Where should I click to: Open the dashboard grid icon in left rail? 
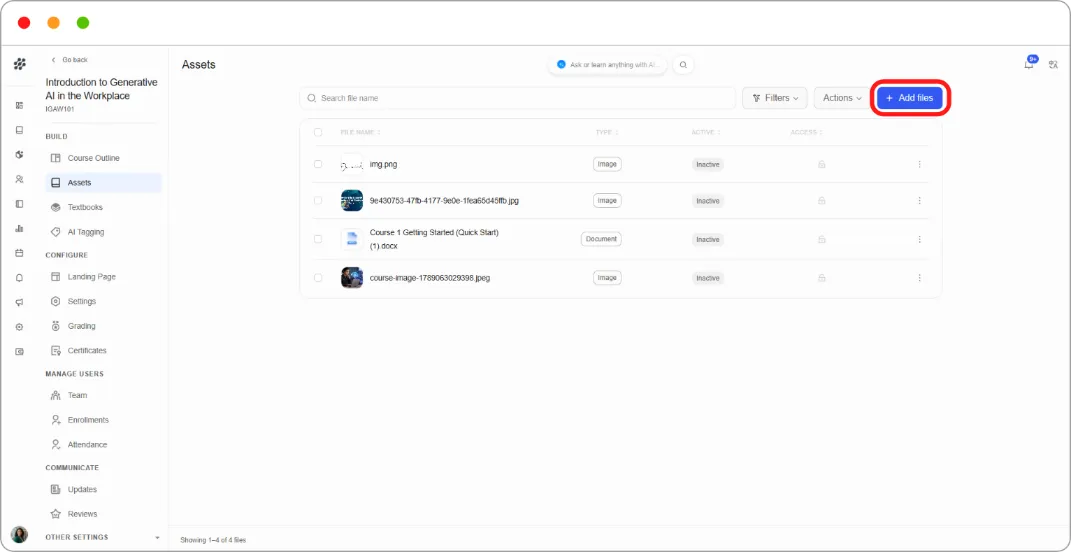tap(19, 105)
